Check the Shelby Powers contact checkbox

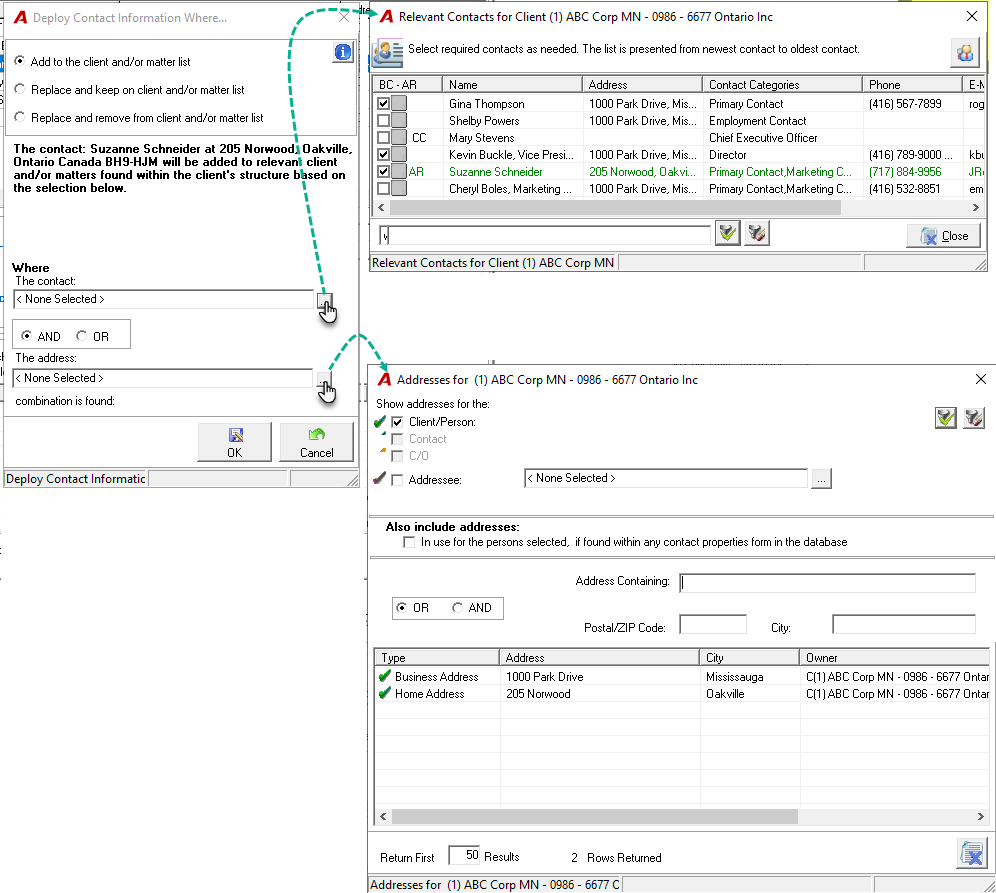pyautogui.click(x=383, y=121)
